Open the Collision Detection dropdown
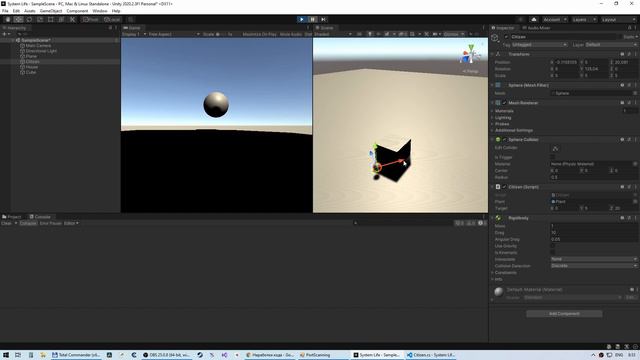The width and height of the screenshot is (640, 360). (594, 266)
